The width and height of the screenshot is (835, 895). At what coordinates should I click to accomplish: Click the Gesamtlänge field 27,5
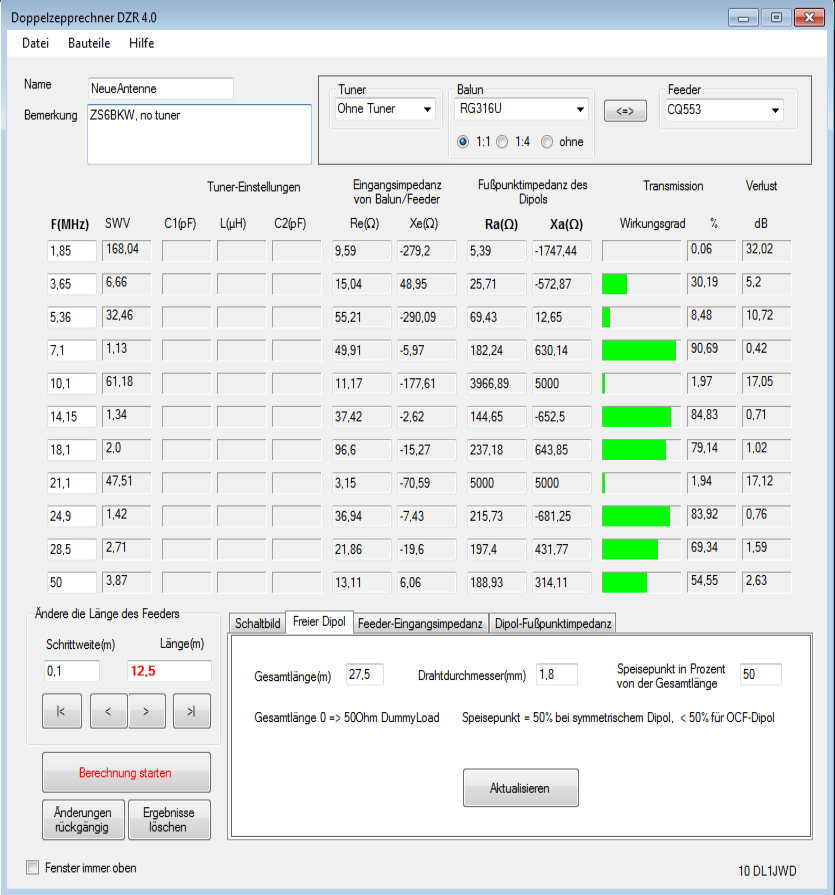point(365,675)
